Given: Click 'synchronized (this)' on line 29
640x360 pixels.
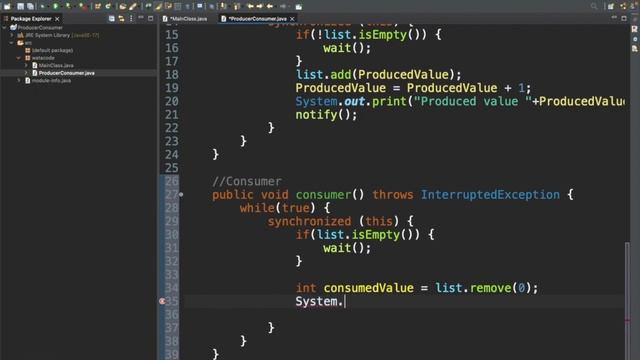Looking at the screenshot, I should pyautogui.click(x=333, y=222).
